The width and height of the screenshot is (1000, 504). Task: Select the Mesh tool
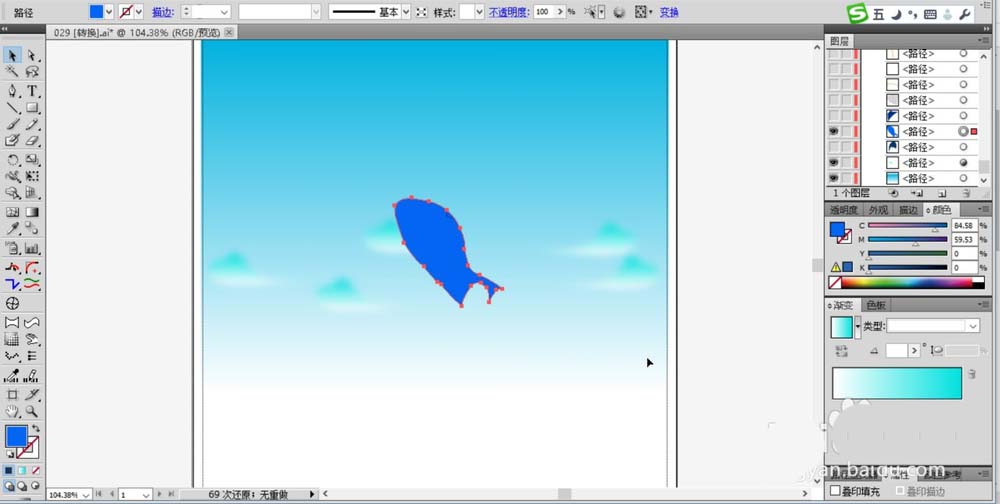tap(12, 212)
